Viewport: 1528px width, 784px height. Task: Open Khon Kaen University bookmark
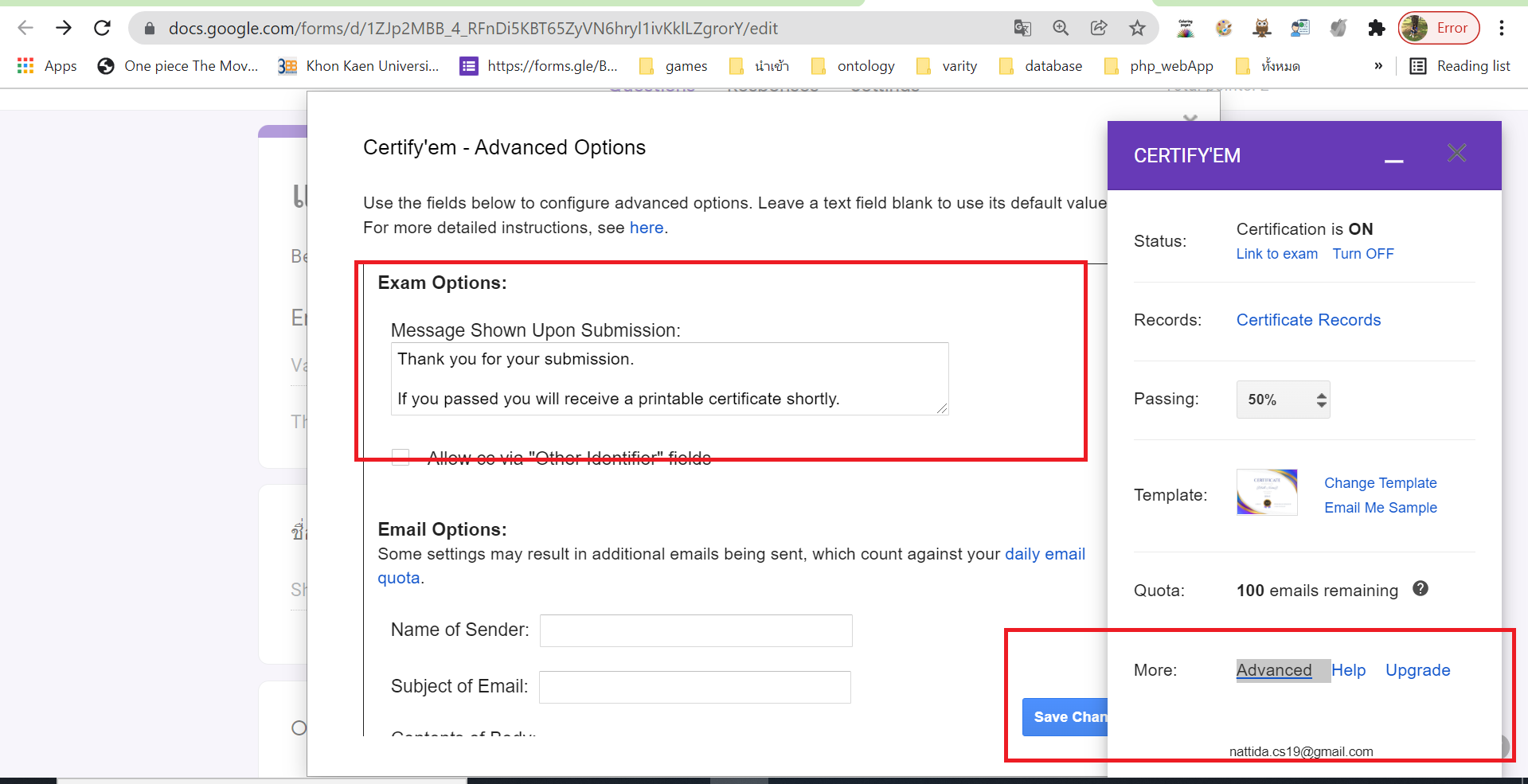pos(358,66)
